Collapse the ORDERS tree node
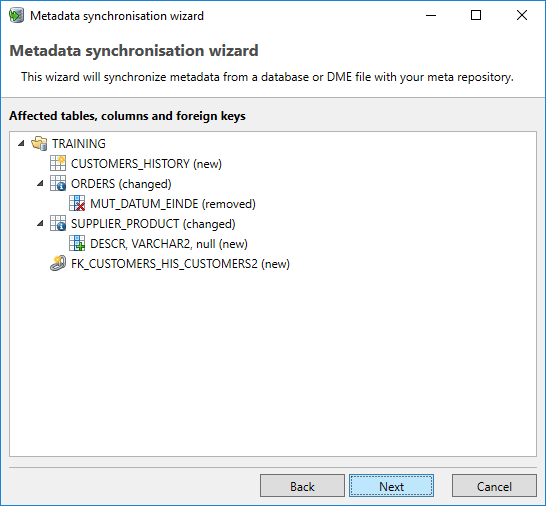Screen dimensions: 546x506 [40, 184]
